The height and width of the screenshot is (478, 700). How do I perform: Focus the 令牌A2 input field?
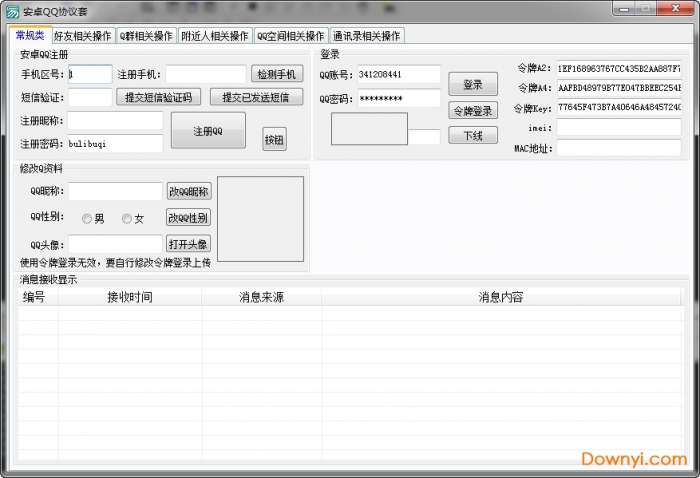pyautogui.click(x=619, y=69)
